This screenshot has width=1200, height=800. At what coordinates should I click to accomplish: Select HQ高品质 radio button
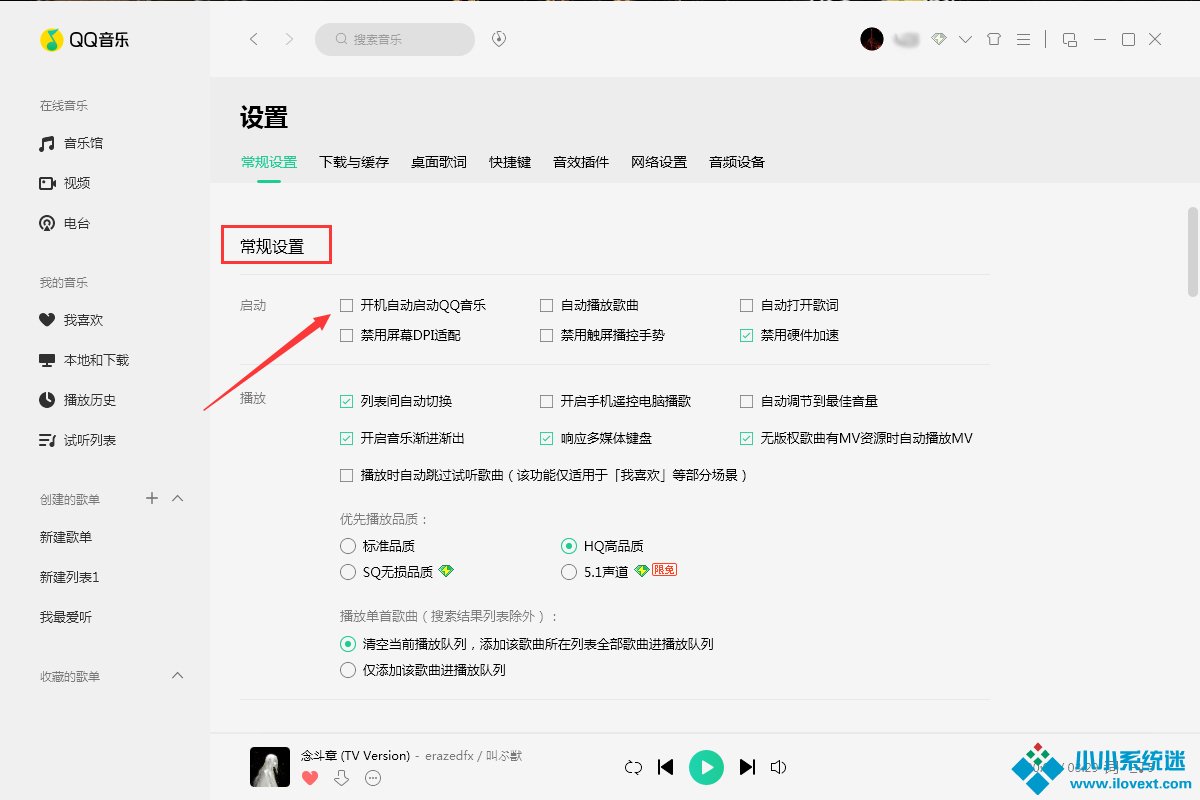coord(569,546)
